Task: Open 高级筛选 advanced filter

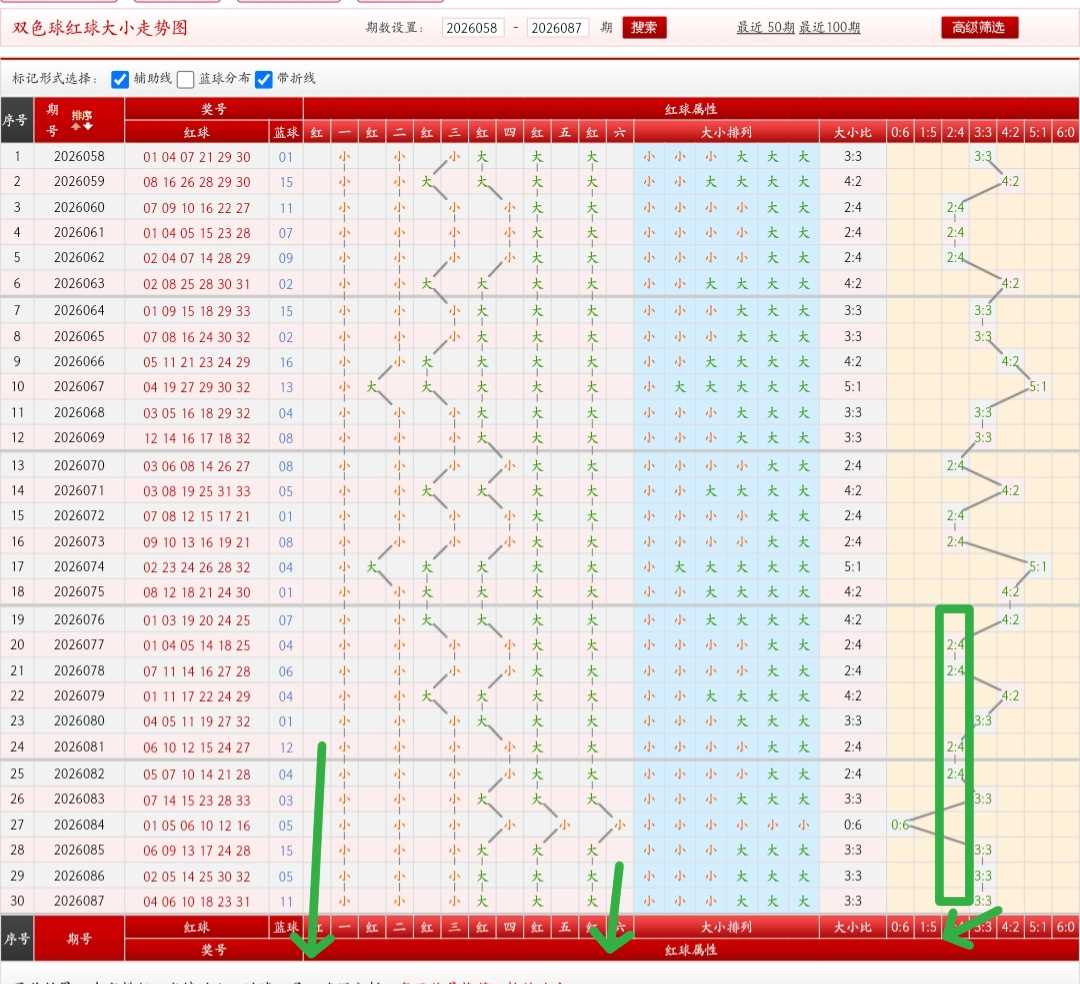Action: (x=979, y=28)
